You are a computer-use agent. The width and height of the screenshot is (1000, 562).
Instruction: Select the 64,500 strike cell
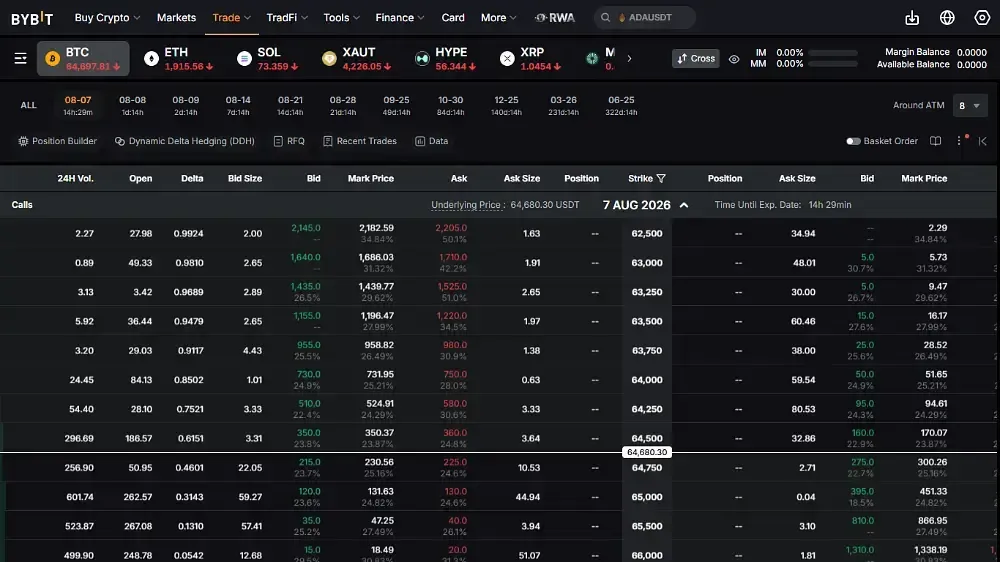point(647,438)
